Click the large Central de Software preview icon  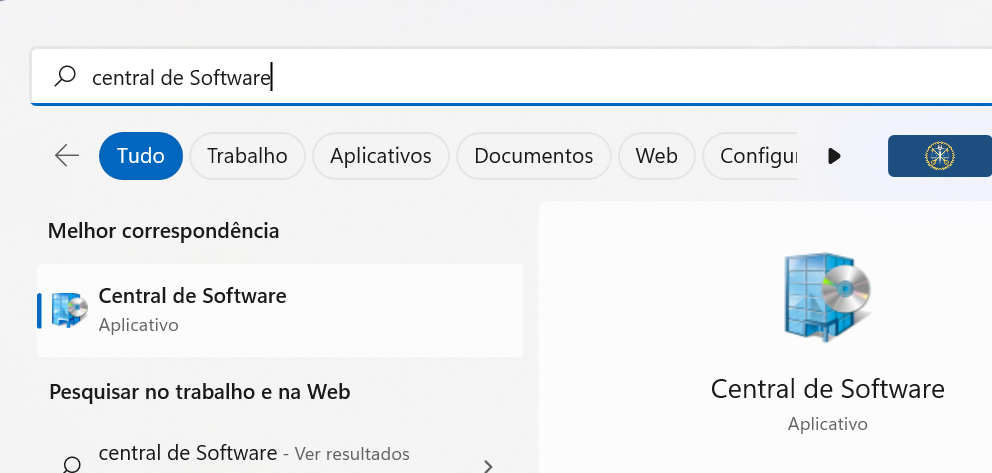pos(827,297)
